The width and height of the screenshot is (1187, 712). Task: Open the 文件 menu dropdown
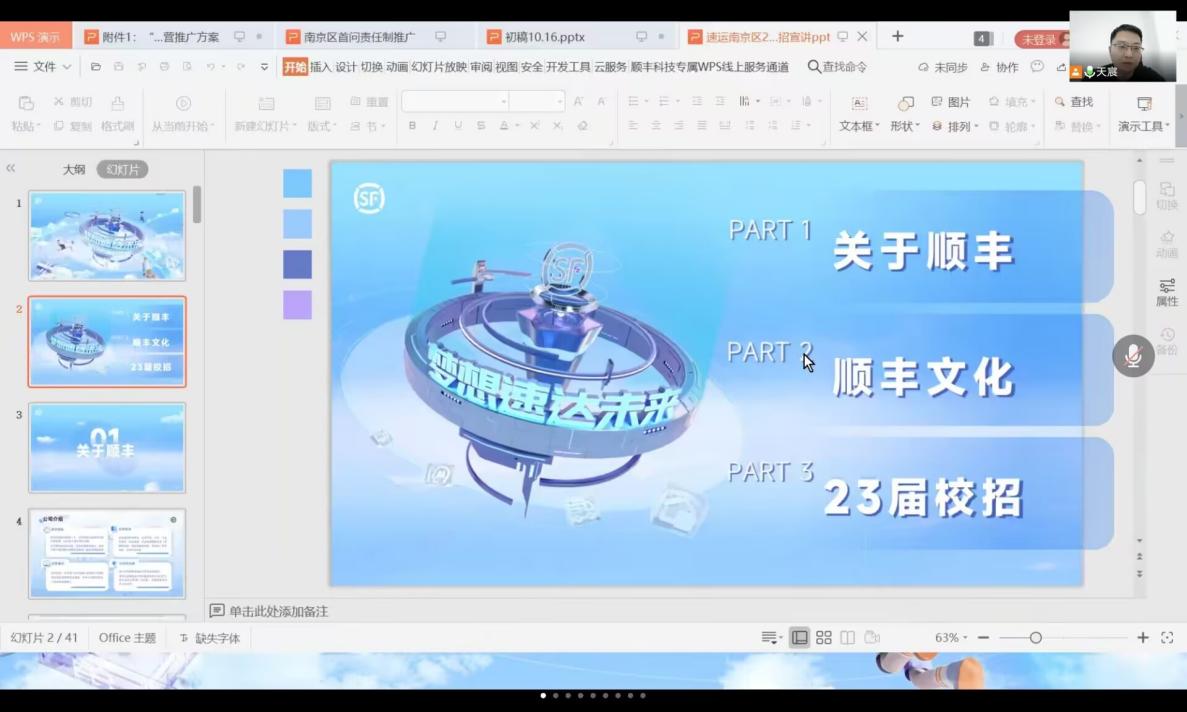click(43, 67)
